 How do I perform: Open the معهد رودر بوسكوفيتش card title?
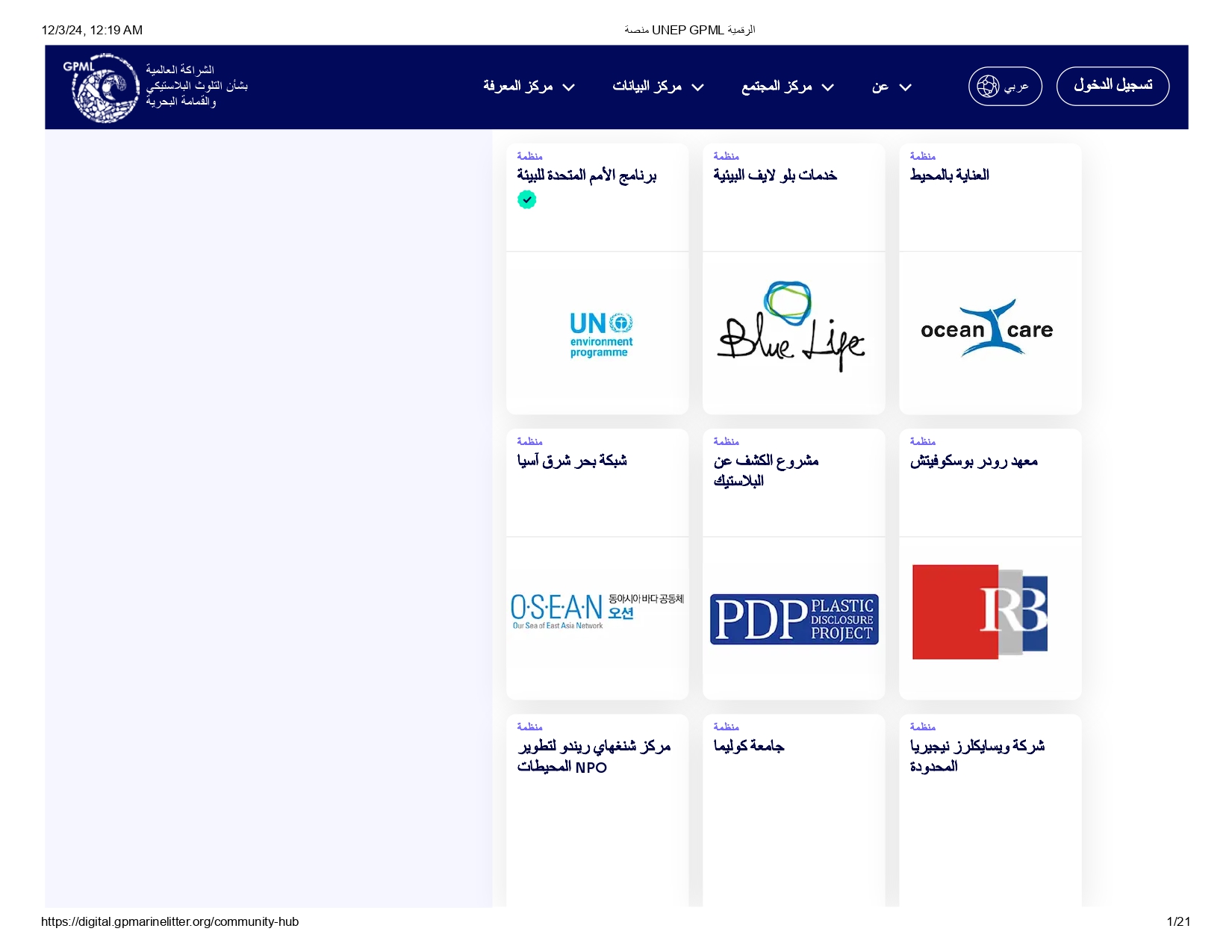point(974,461)
